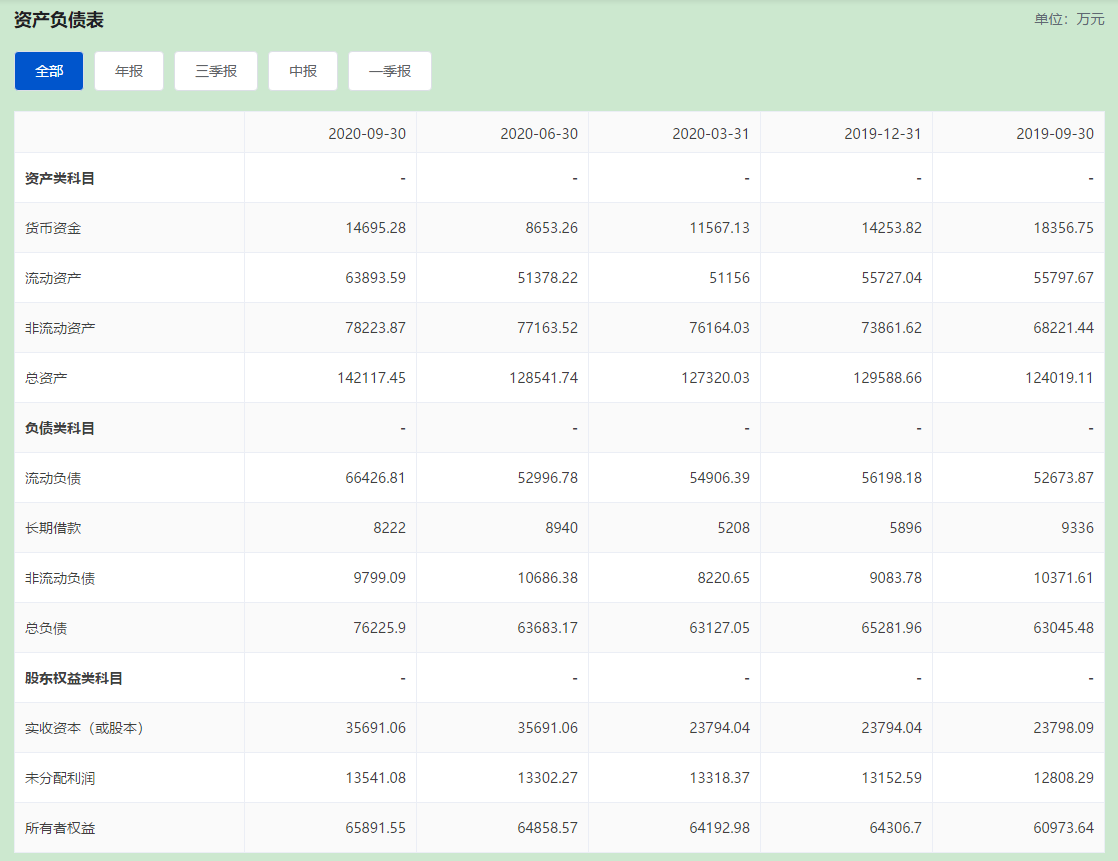Click the 2019-12-31 column header
This screenshot has height=861, width=1118.
(882, 133)
